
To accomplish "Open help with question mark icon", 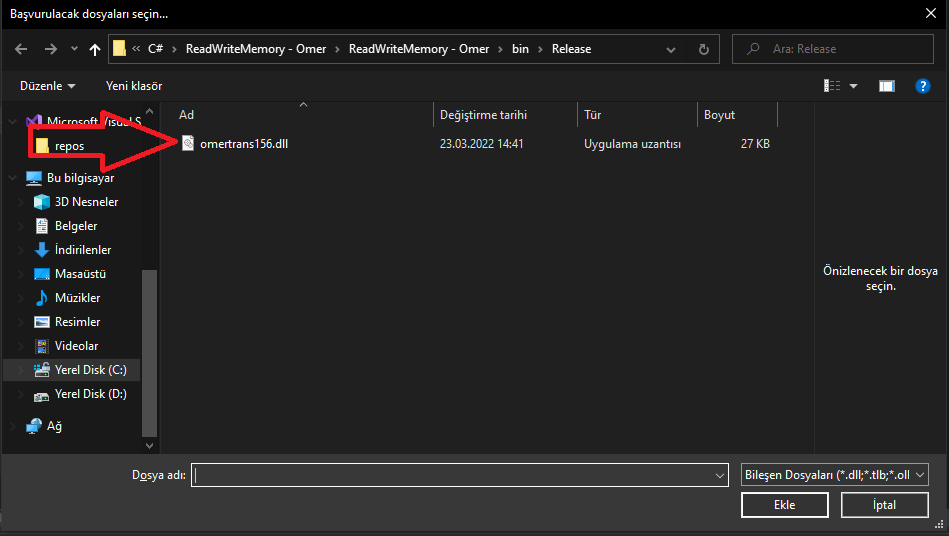I will tap(922, 86).
